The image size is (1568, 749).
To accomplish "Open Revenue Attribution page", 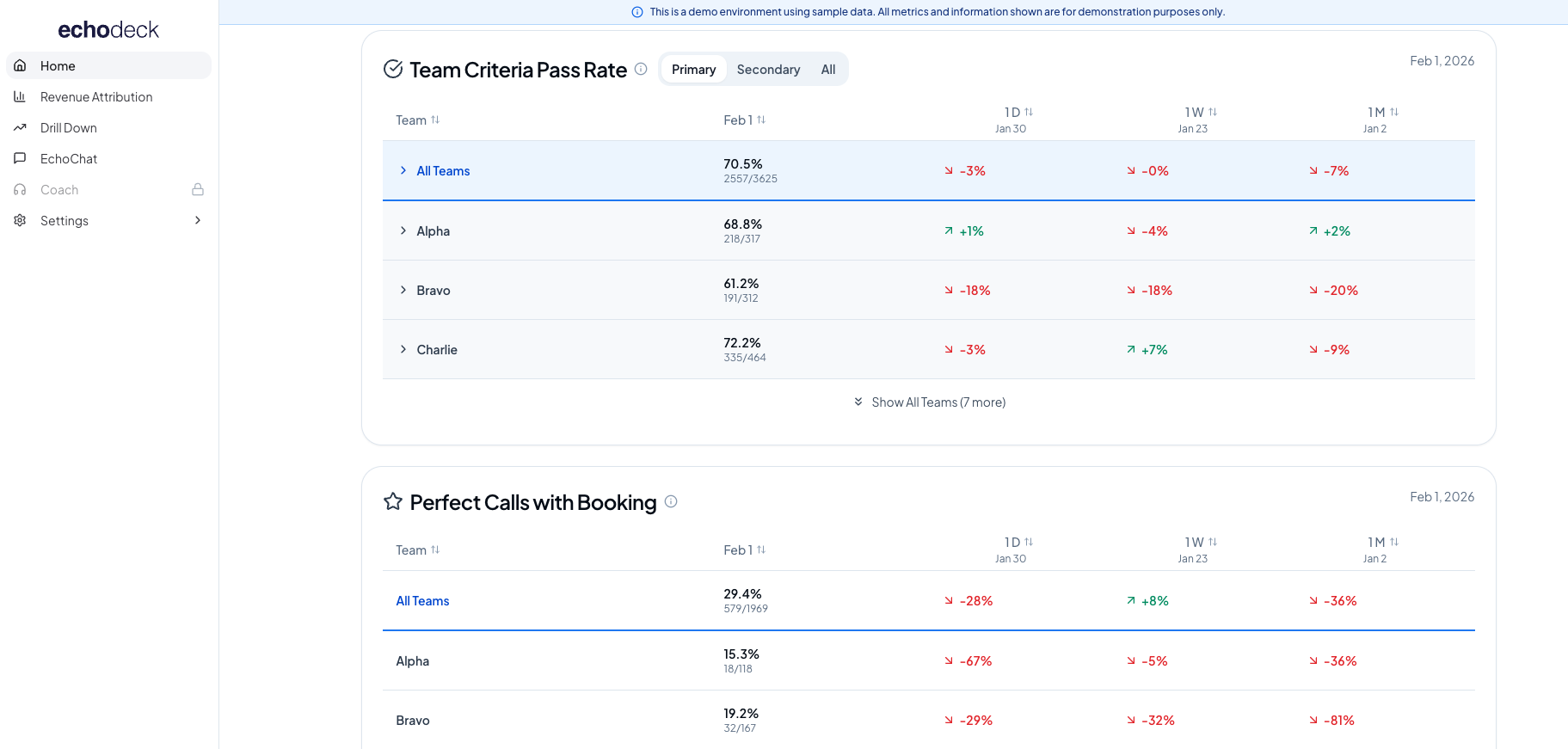I will 96,97.
